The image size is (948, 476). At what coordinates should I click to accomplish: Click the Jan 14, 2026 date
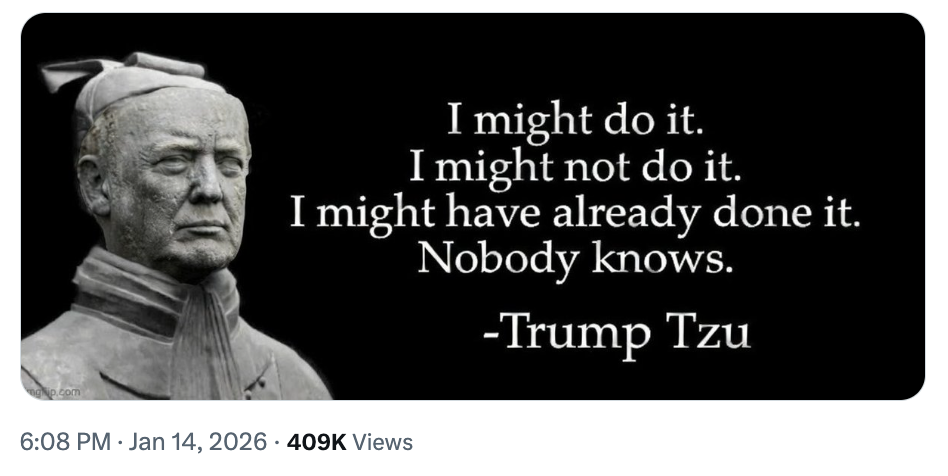tap(198, 442)
